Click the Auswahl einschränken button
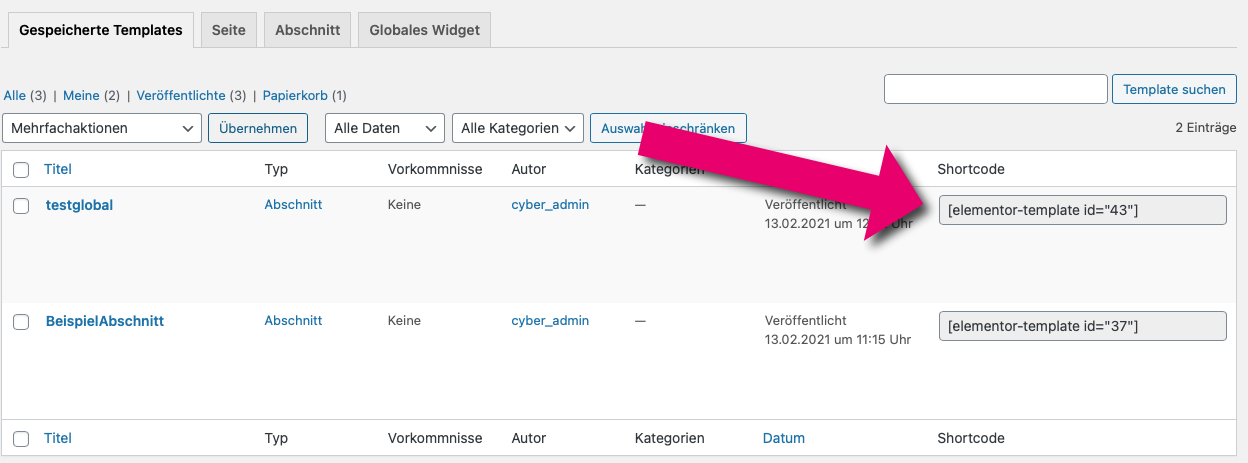The height and width of the screenshot is (463, 1248). (x=668, y=128)
